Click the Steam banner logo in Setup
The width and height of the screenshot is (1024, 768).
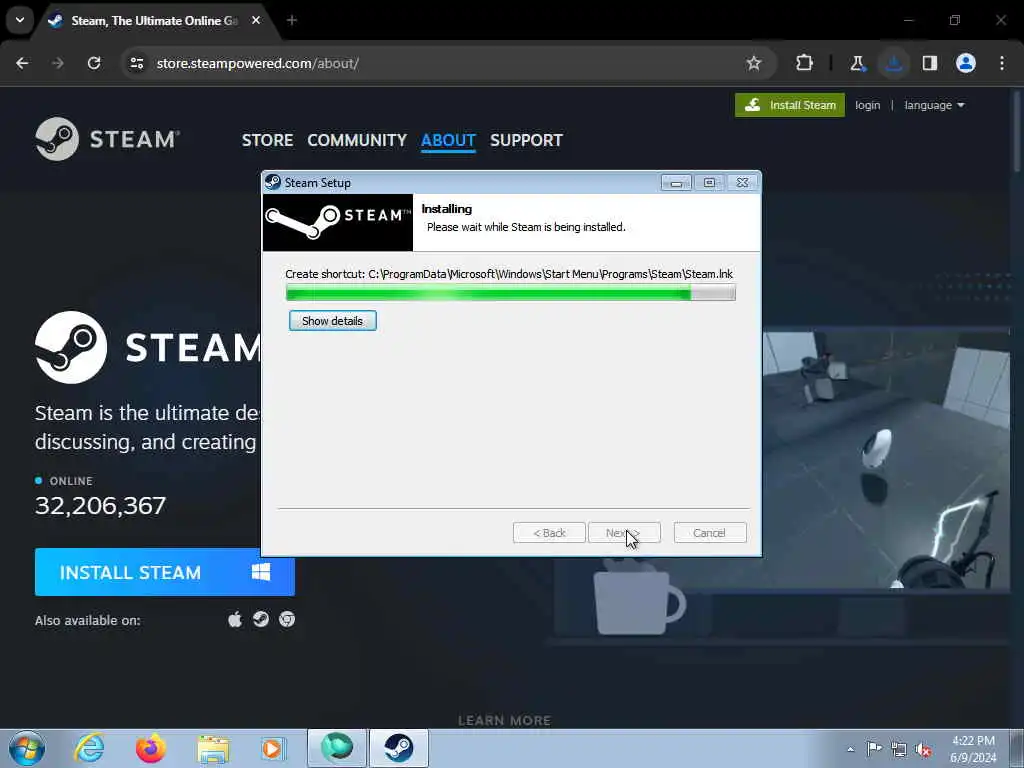tap(338, 223)
